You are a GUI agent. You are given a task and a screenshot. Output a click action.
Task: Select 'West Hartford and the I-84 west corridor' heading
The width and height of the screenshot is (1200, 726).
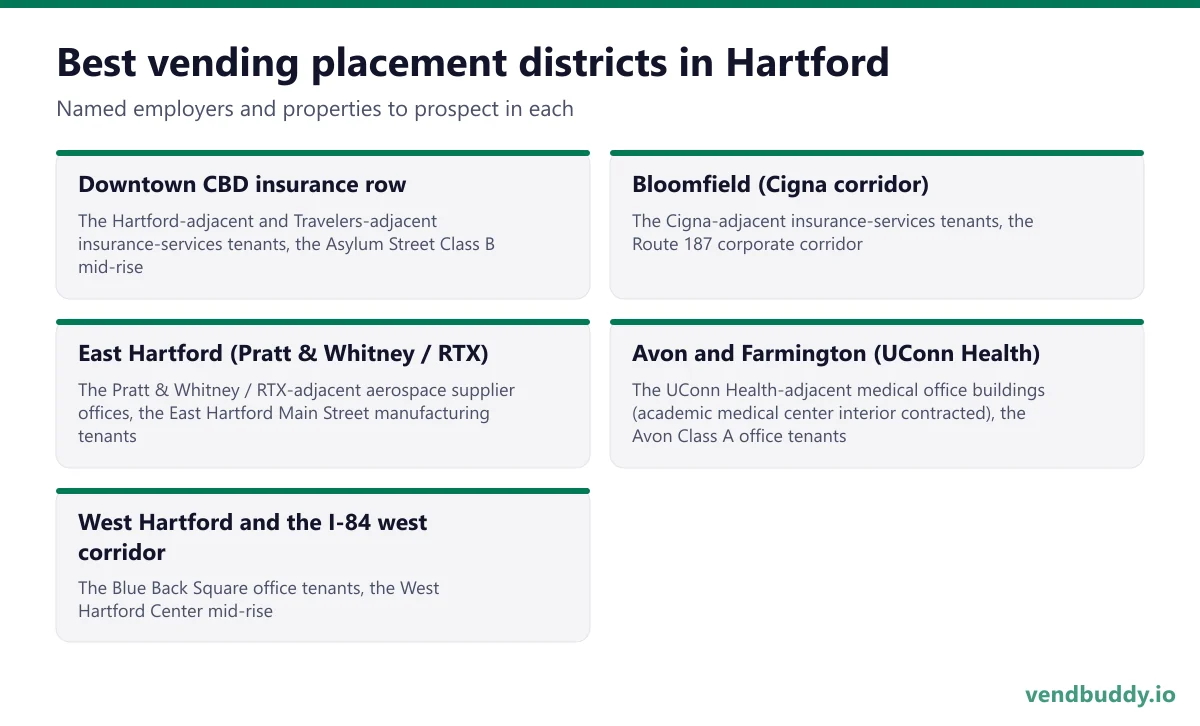(253, 537)
